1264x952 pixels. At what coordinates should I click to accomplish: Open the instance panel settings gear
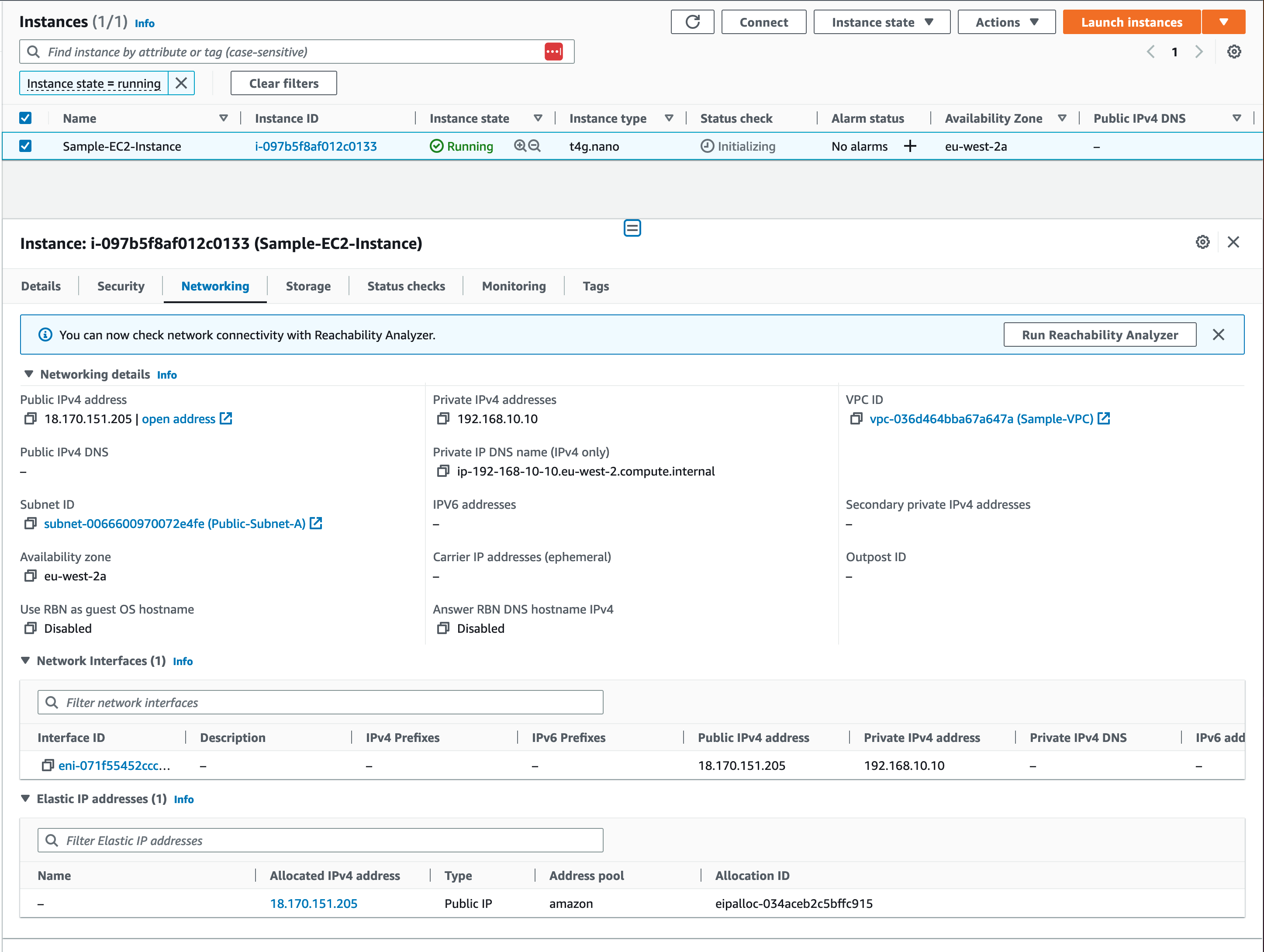pos(1202,242)
